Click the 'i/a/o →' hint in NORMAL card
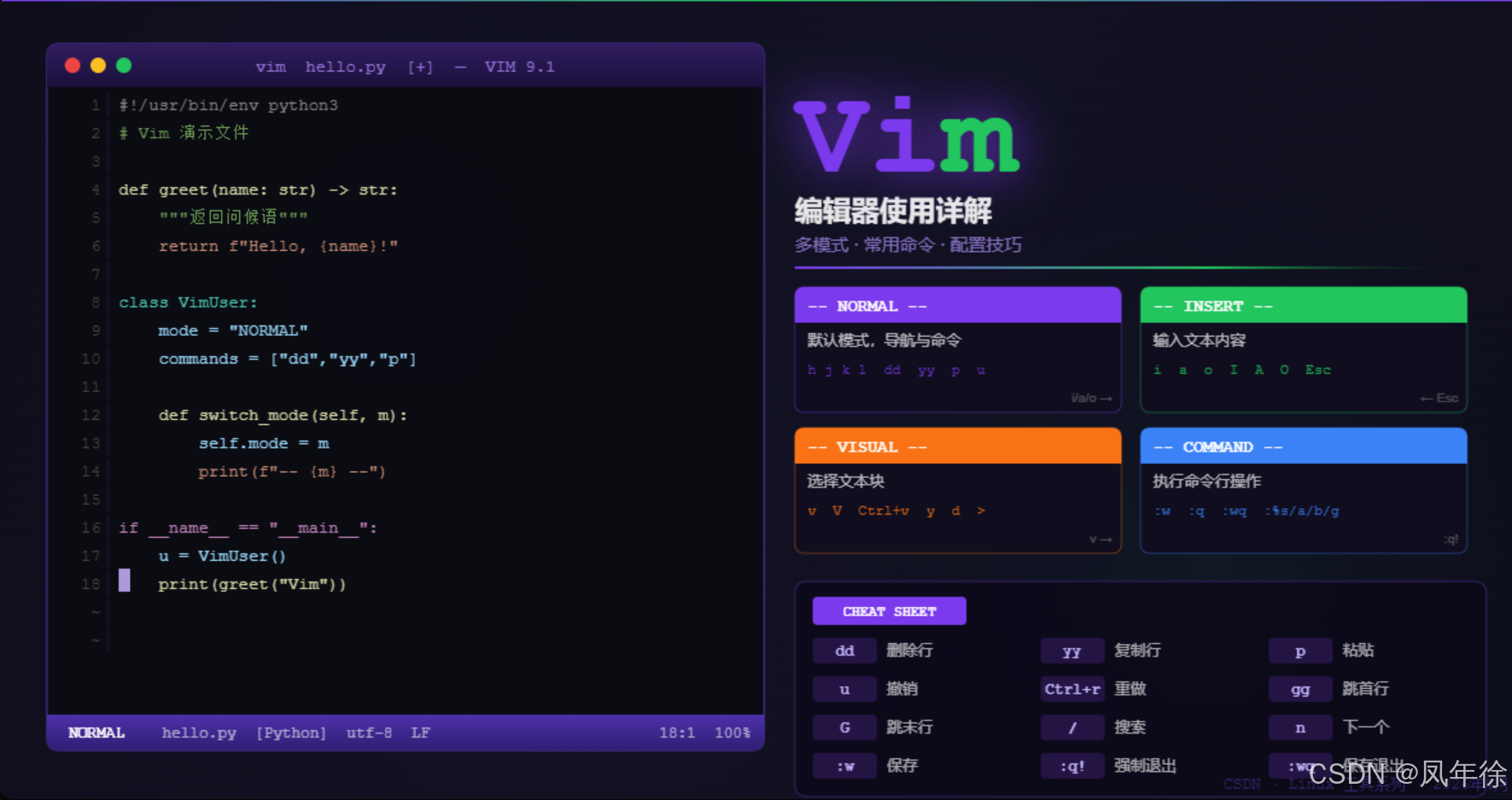 click(x=1091, y=398)
